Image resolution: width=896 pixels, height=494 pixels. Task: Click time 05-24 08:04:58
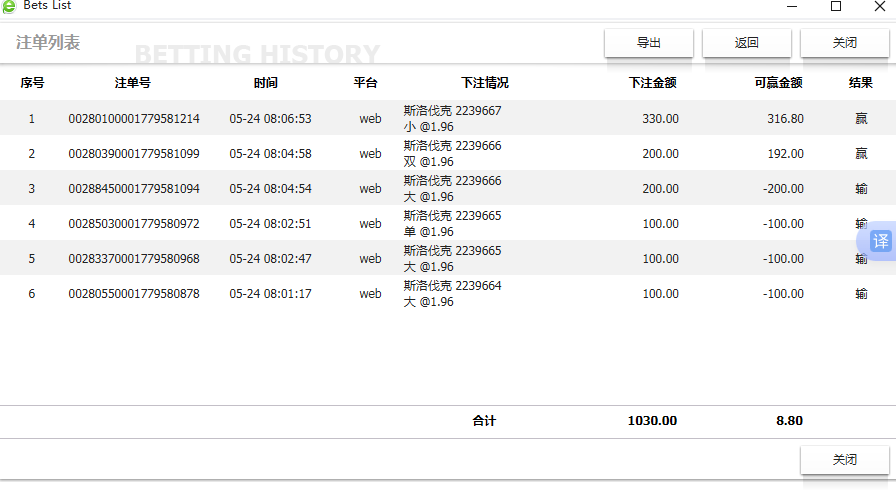270,154
